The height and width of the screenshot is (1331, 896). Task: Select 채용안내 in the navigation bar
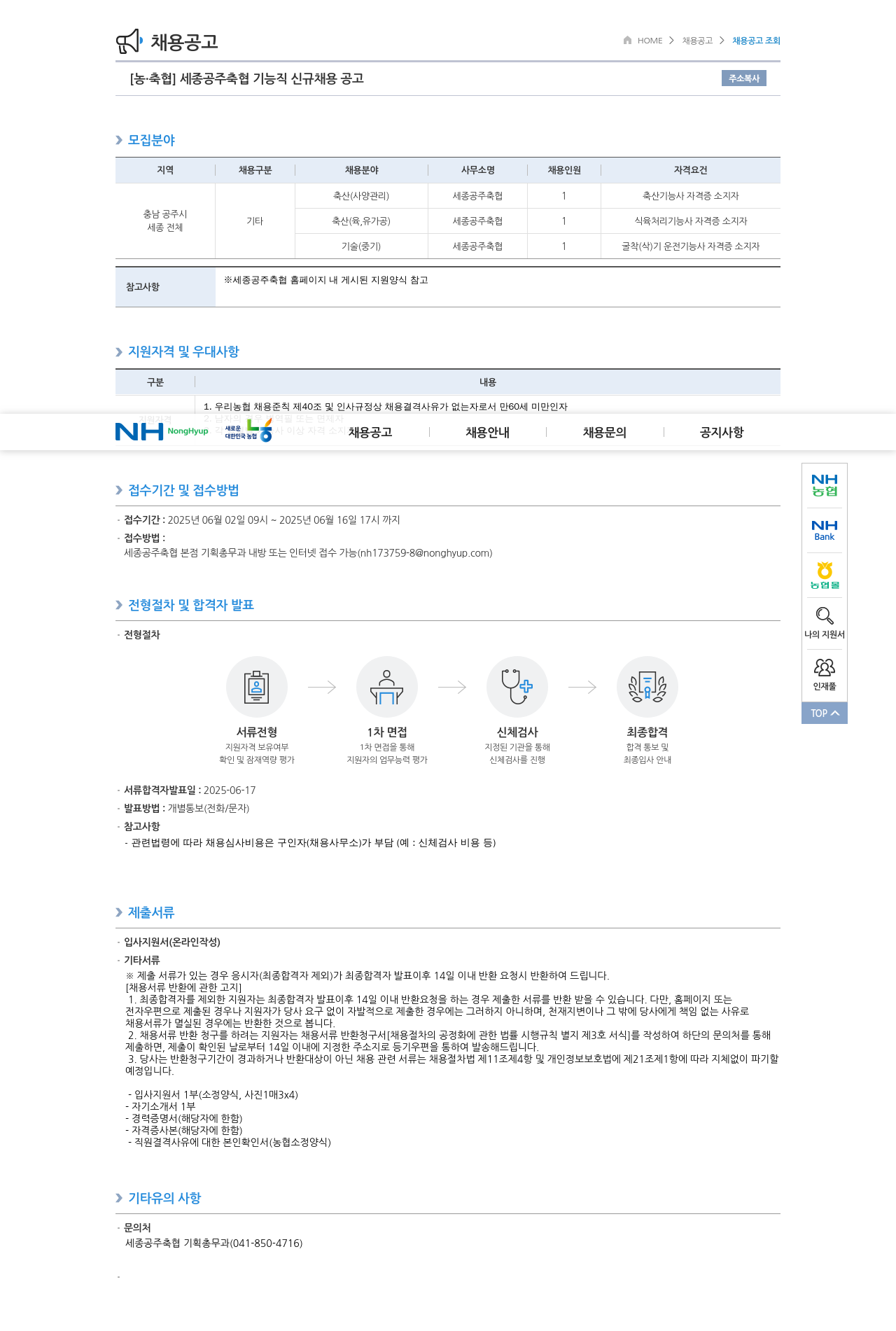(488, 433)
